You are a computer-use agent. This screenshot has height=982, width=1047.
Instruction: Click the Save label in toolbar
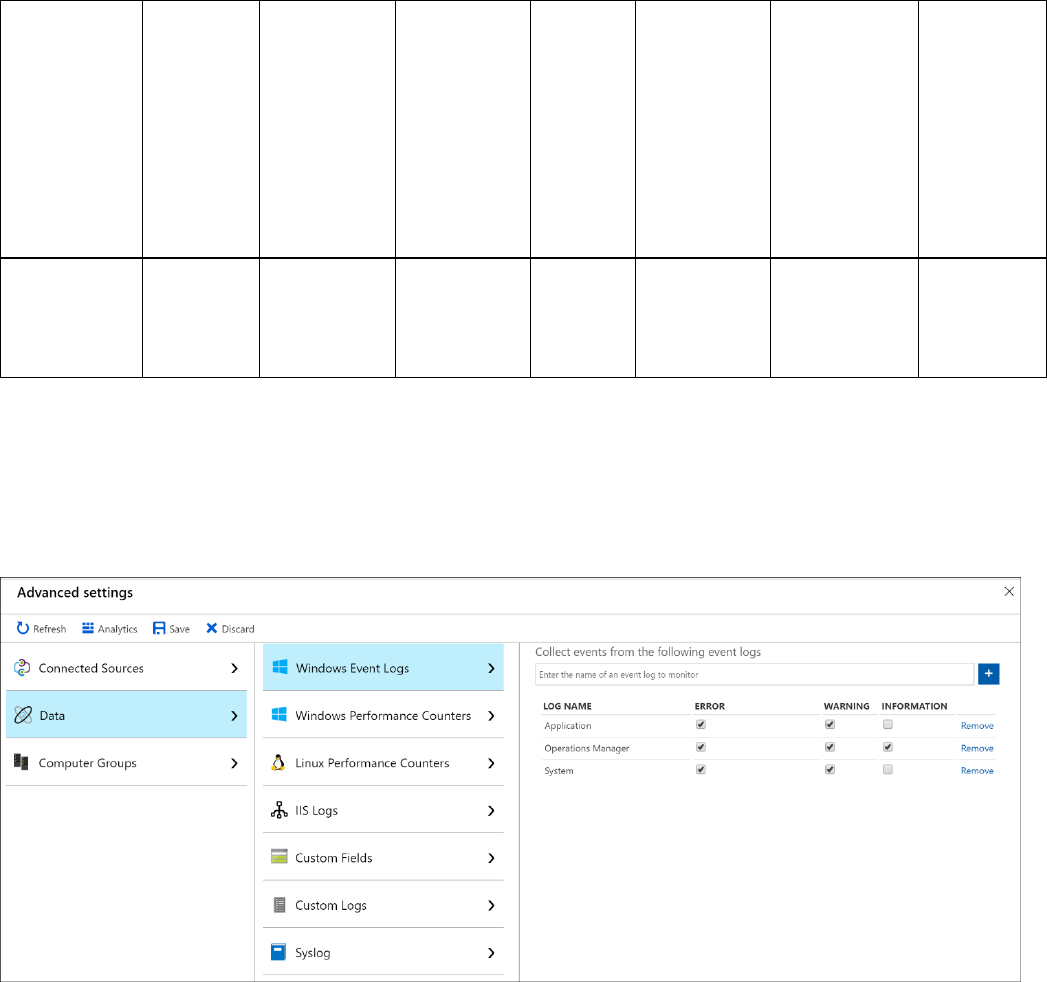[x=179, y=629]
